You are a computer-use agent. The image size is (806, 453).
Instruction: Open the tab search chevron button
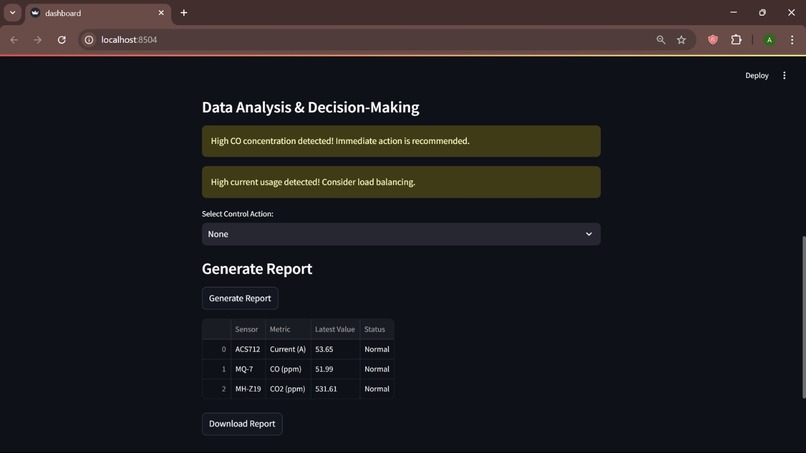tap(12, 13)
